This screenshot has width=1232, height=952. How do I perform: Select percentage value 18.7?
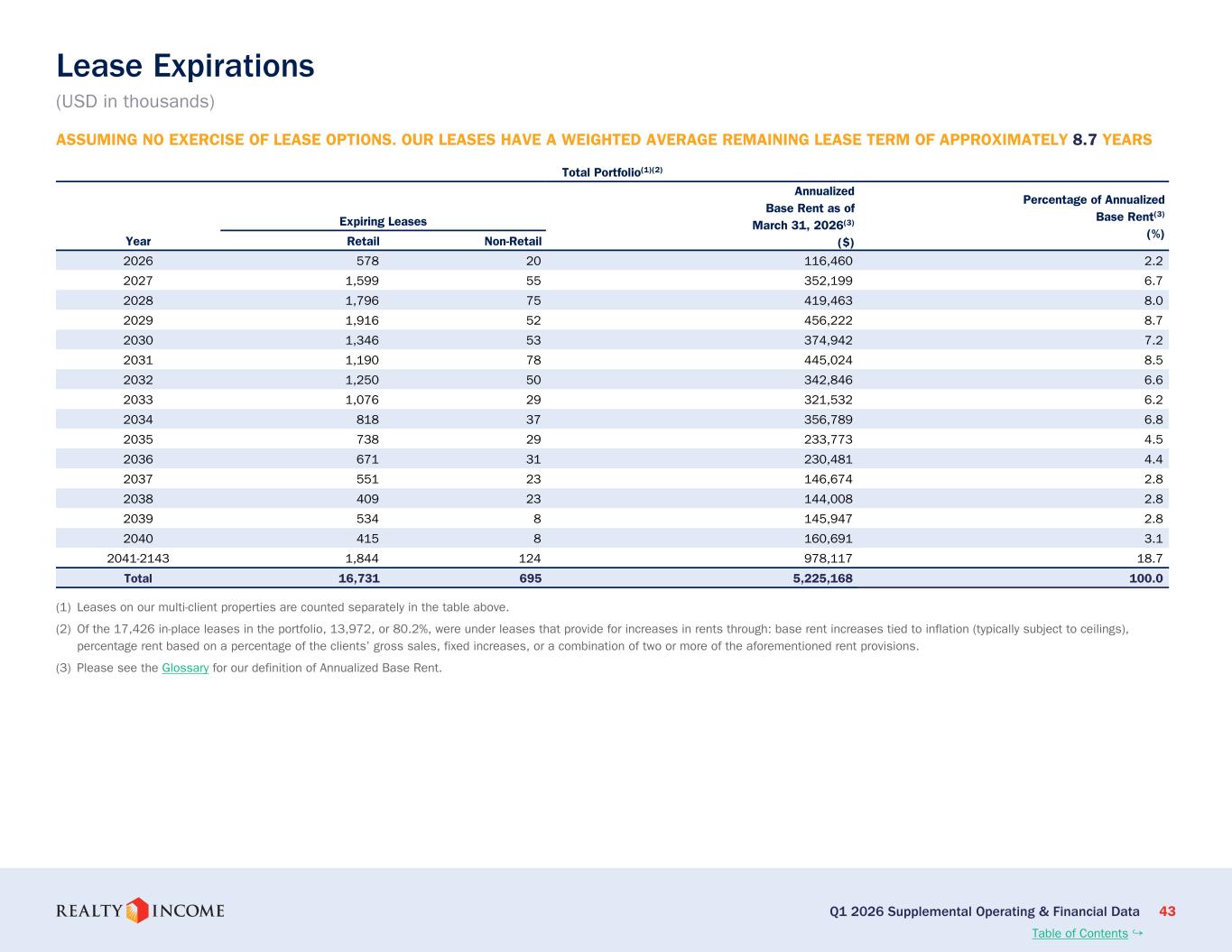1150,559
